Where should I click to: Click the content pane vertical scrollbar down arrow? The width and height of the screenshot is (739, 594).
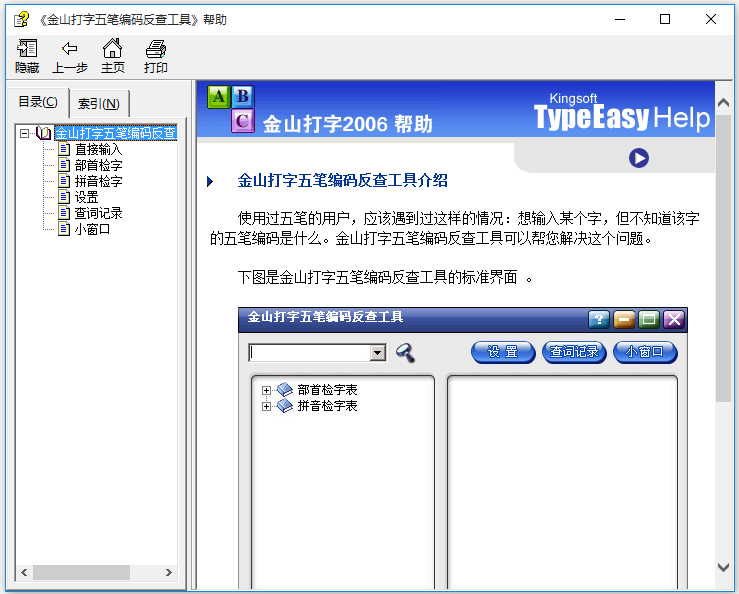[x=724, y=567]
